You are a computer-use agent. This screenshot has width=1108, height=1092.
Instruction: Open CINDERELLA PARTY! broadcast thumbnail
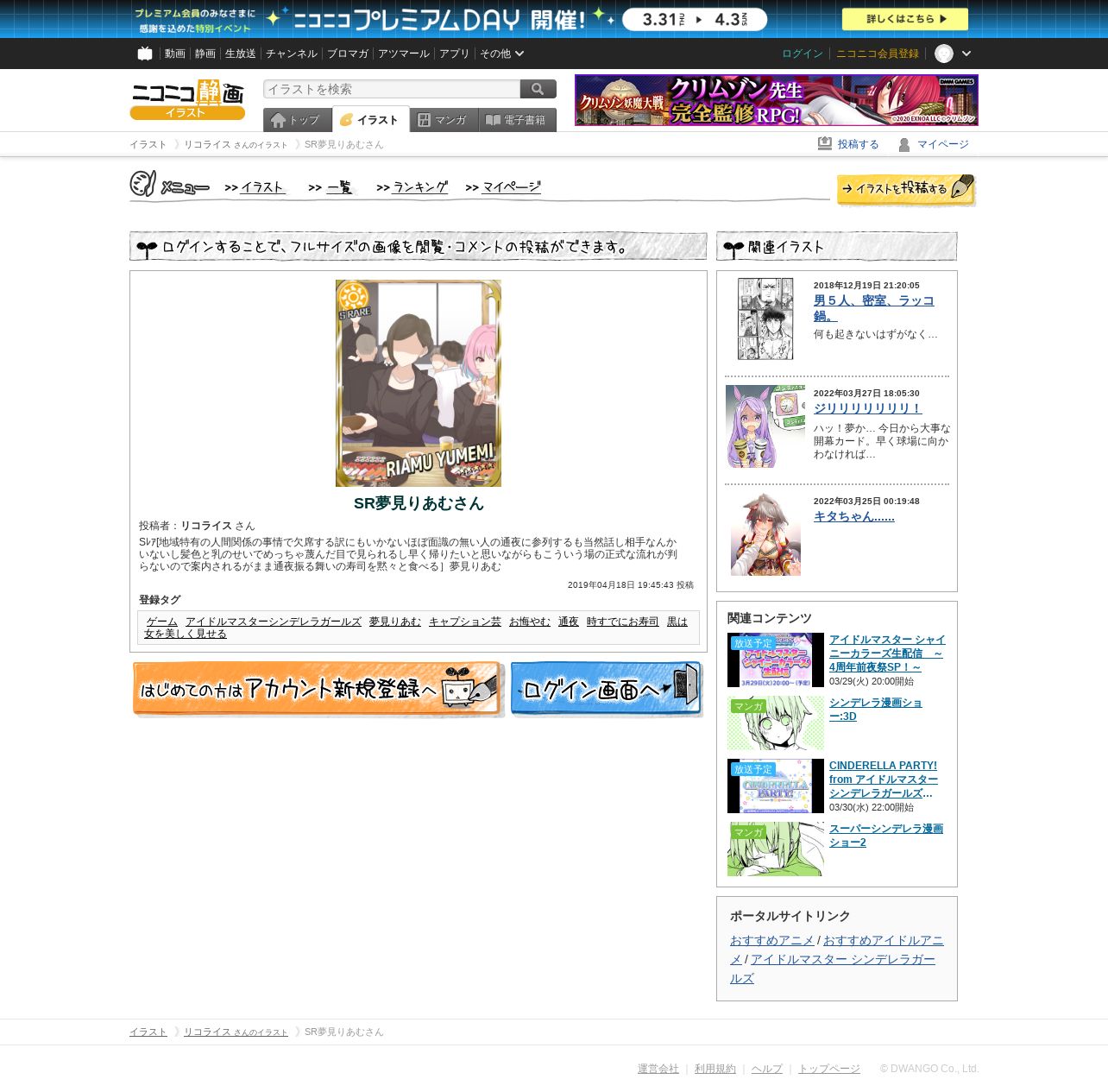click(x=776, y=786)
